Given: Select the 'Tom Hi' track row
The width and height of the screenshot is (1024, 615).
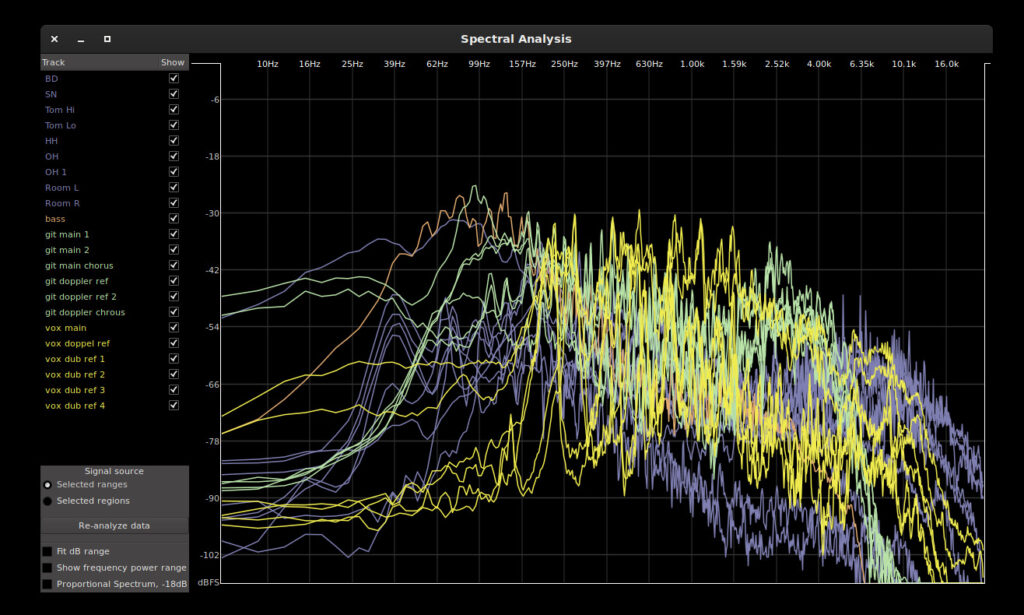Looking at the screenshot, I should [x=114, y=110].
